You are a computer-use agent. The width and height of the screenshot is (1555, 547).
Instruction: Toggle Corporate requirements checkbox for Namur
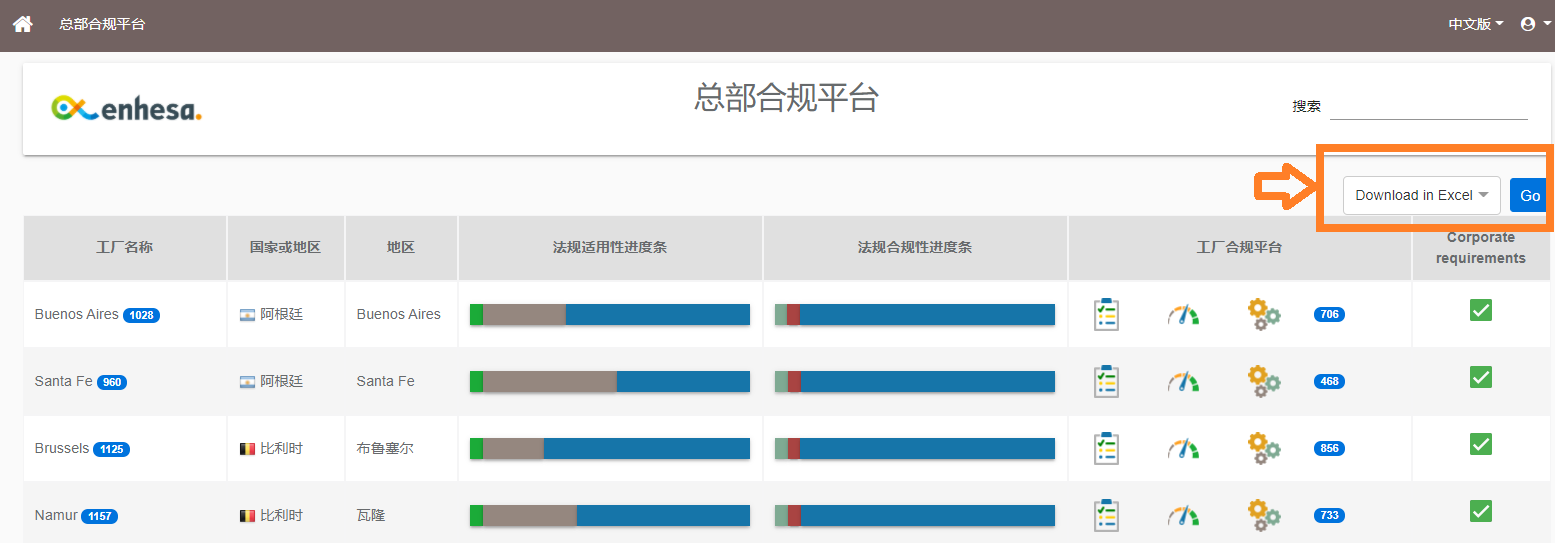click(1481, 511)
